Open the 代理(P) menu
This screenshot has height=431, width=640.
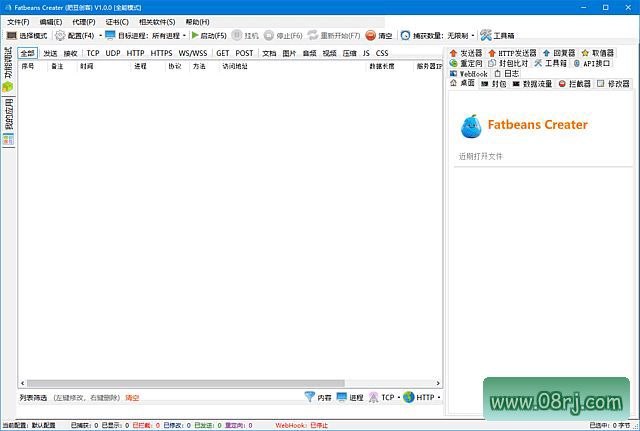tap(84, 22)
